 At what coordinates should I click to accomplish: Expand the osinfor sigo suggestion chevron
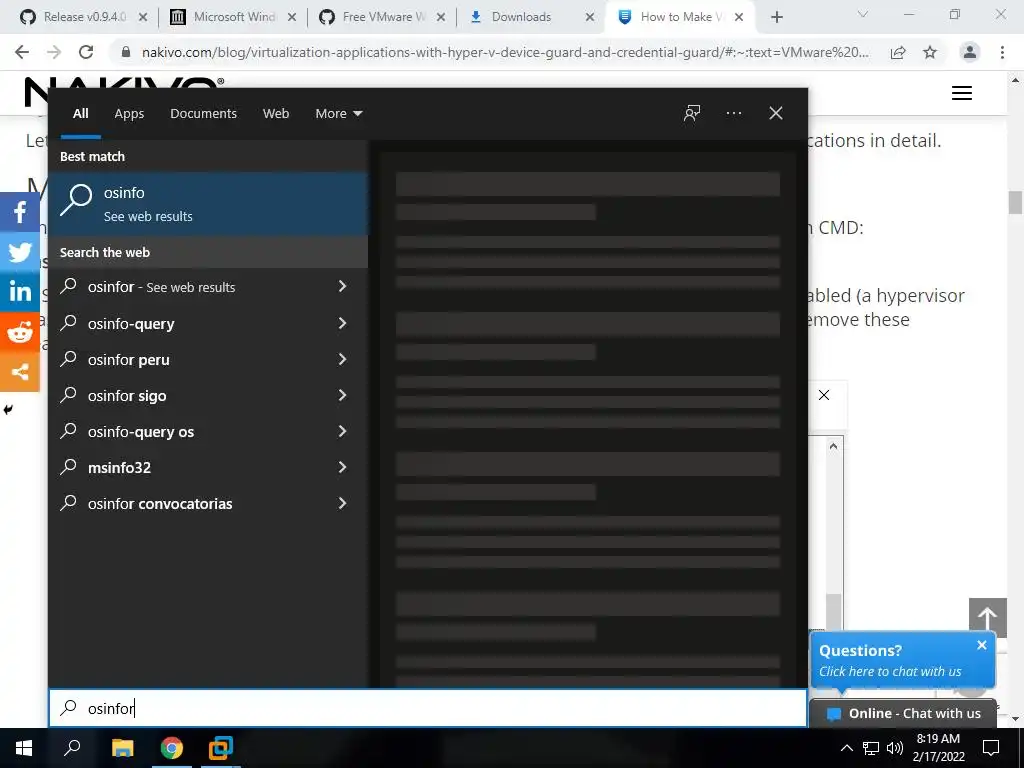pyautogui.click(x=342, y=395)
